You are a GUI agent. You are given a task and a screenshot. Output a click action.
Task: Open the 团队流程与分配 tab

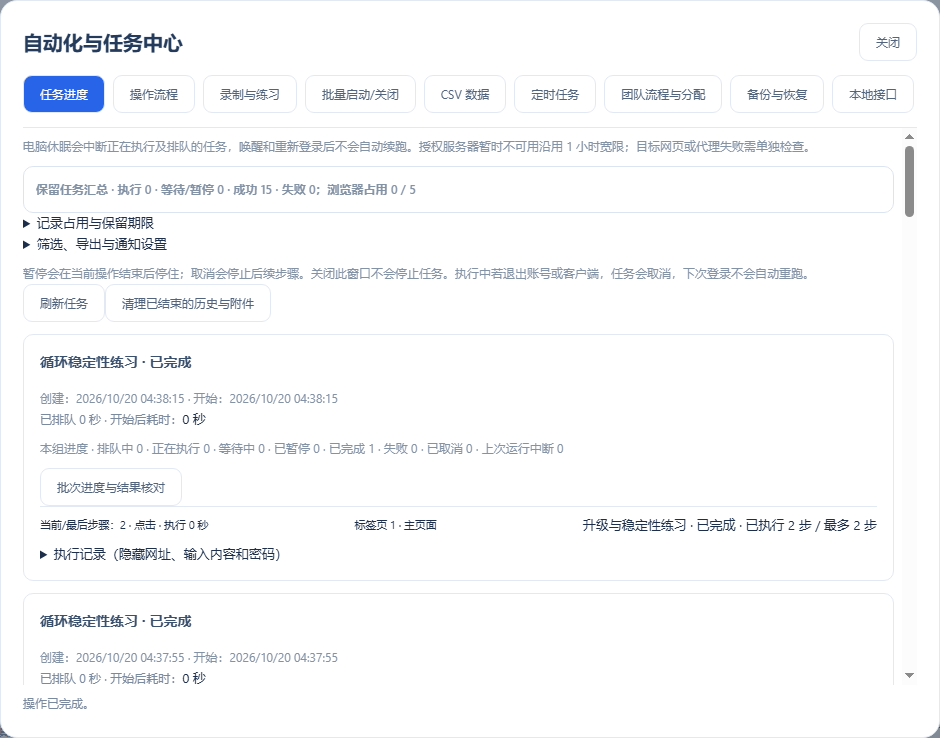(662, 94)
